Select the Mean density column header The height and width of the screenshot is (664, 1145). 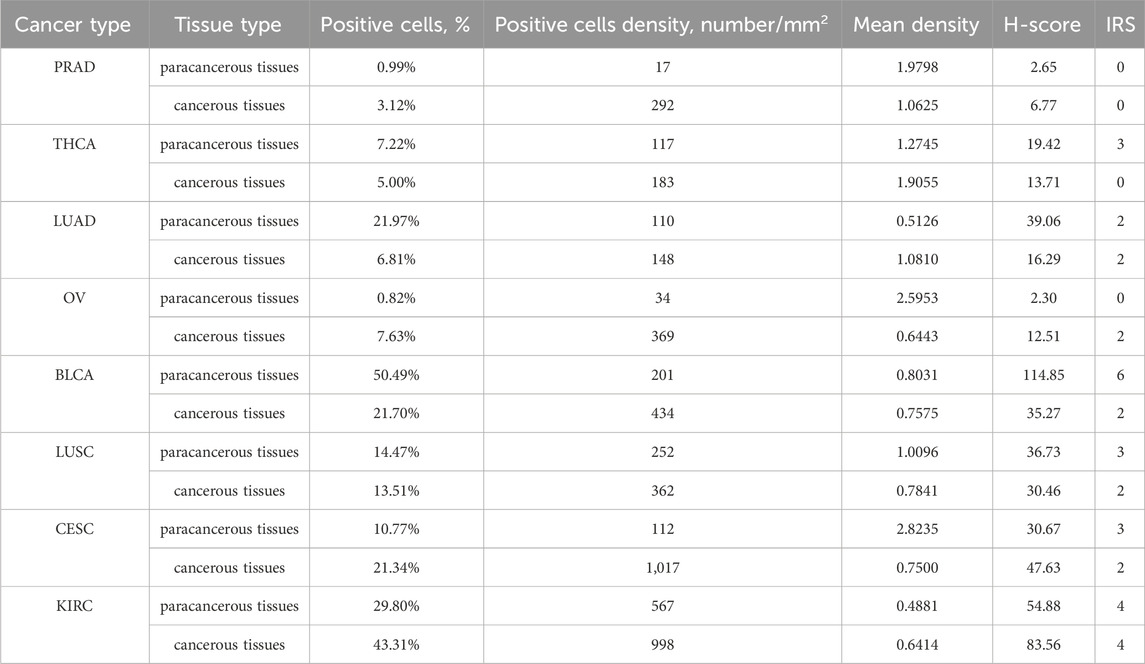pos(916,25)
